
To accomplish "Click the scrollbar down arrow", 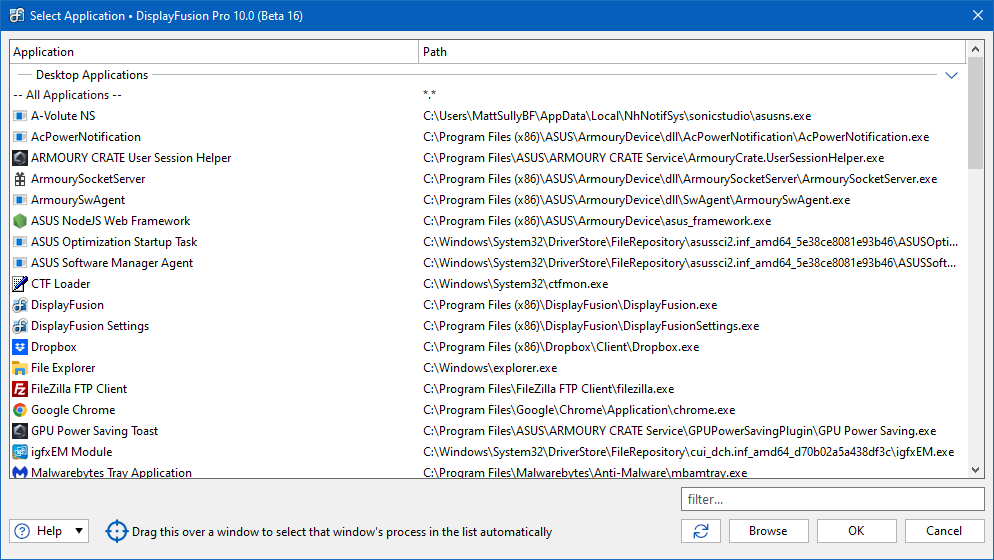I will point(975,469).
